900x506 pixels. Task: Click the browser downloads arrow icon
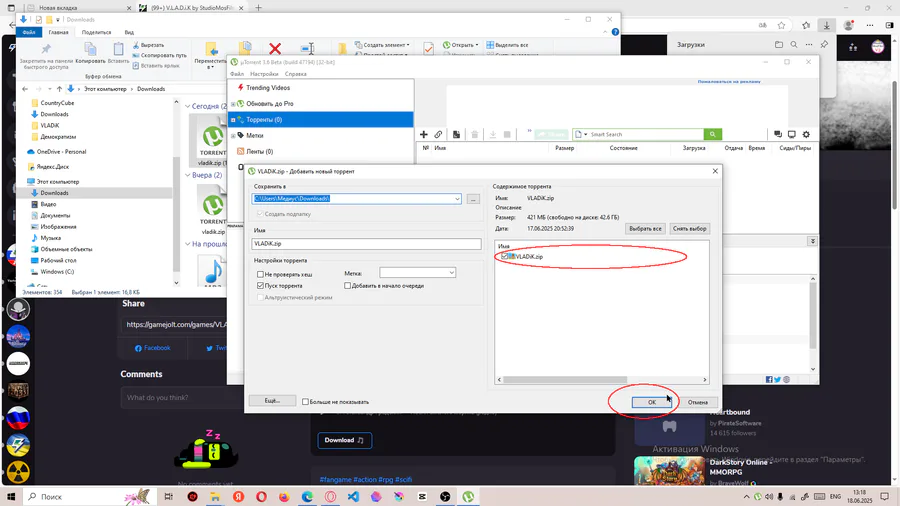(827, 25)
